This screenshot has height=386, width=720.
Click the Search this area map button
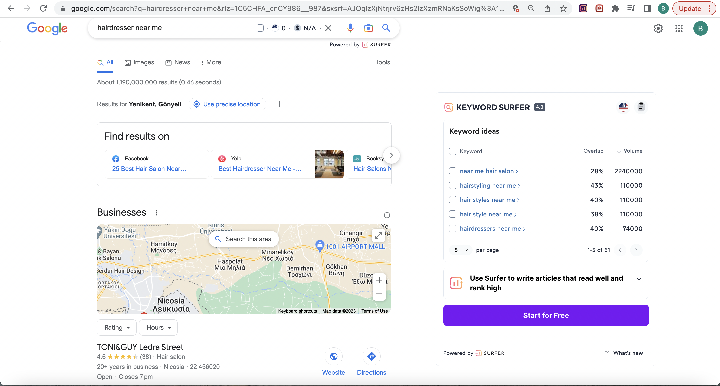(x=243, y=239)
